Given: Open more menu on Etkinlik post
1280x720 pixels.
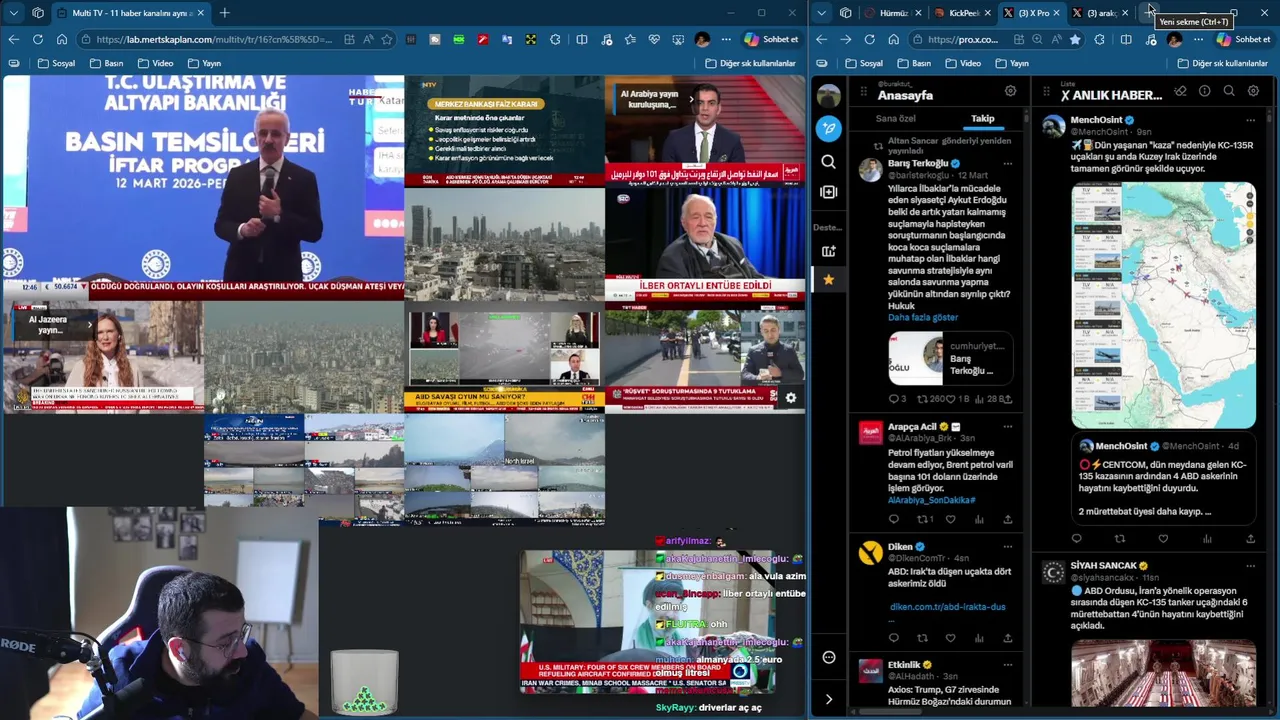Looking at the screenshot, I should click(1007, 665).
